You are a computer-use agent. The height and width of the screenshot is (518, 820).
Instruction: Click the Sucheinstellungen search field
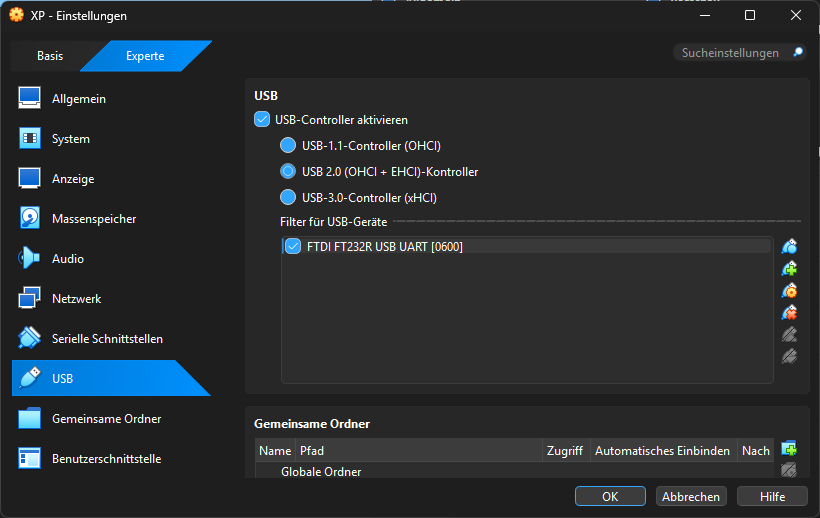[730, 53]
